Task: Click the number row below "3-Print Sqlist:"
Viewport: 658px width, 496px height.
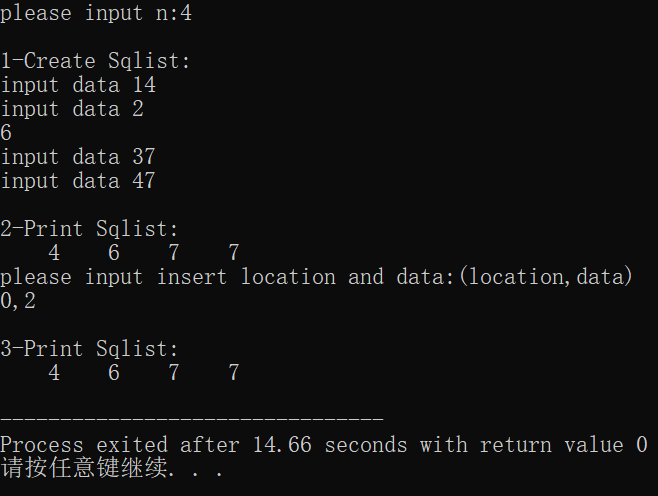Action: point(144,373)
